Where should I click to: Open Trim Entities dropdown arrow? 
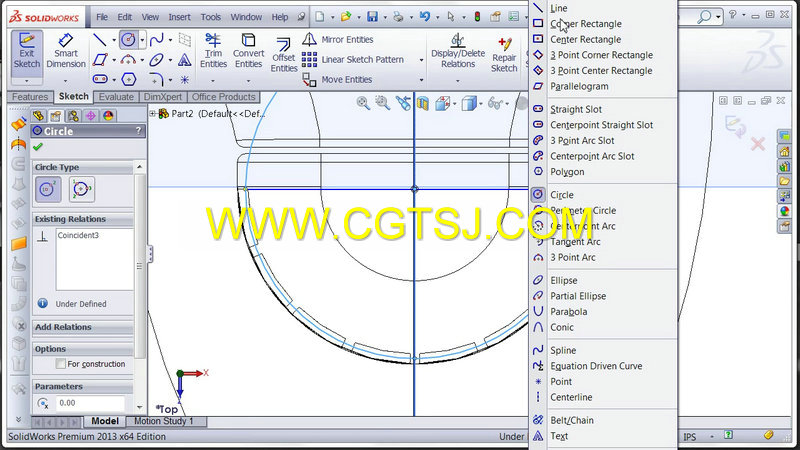tap(213, 81)
